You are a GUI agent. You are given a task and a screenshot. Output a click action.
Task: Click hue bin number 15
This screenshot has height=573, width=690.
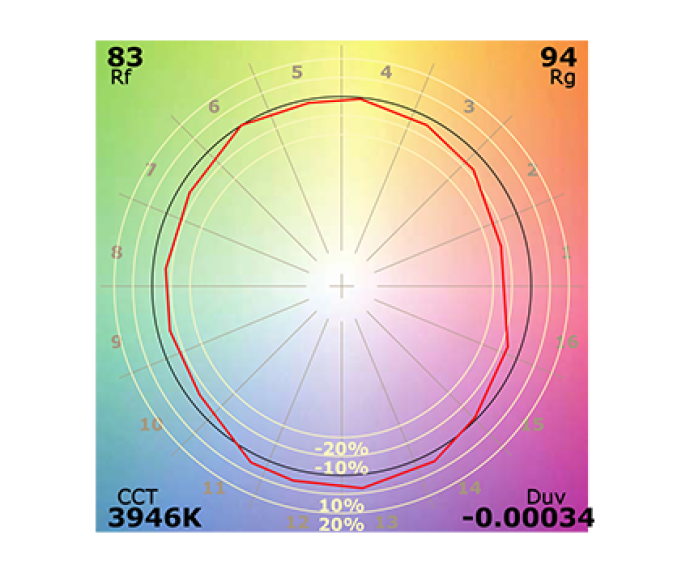[x=533, y=425]
